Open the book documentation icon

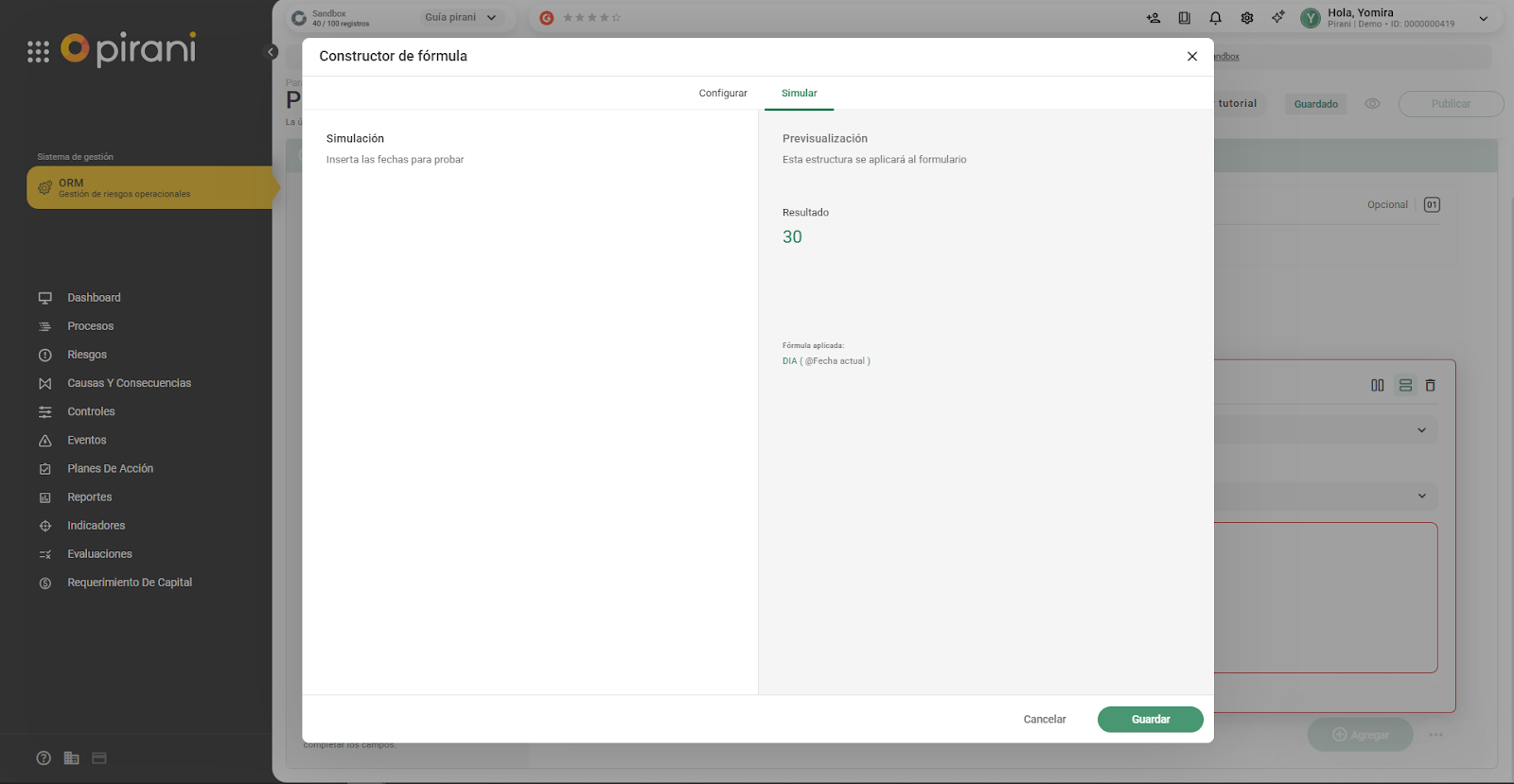1184,18
